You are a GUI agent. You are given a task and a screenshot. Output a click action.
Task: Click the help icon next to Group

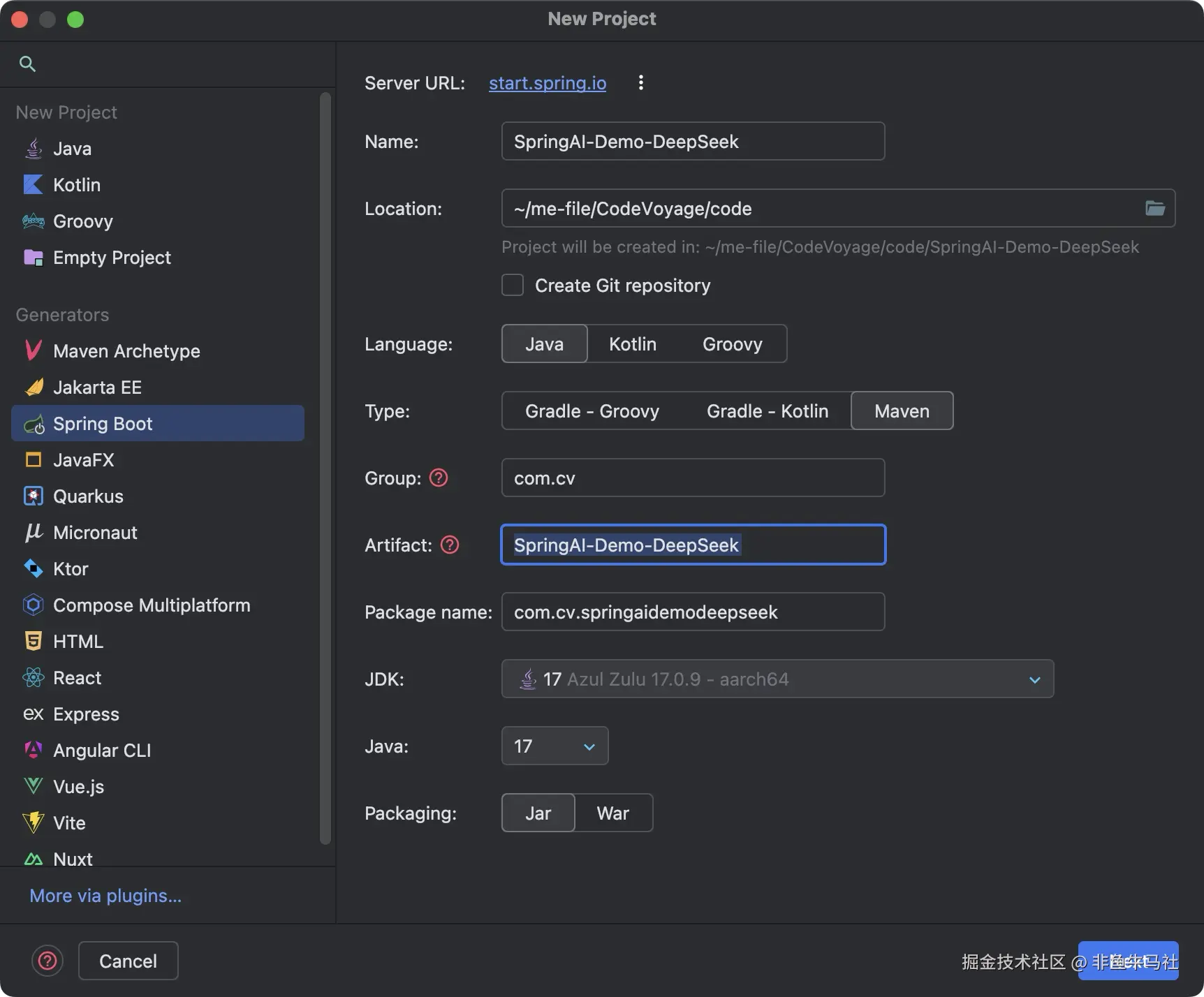(439, 478)
